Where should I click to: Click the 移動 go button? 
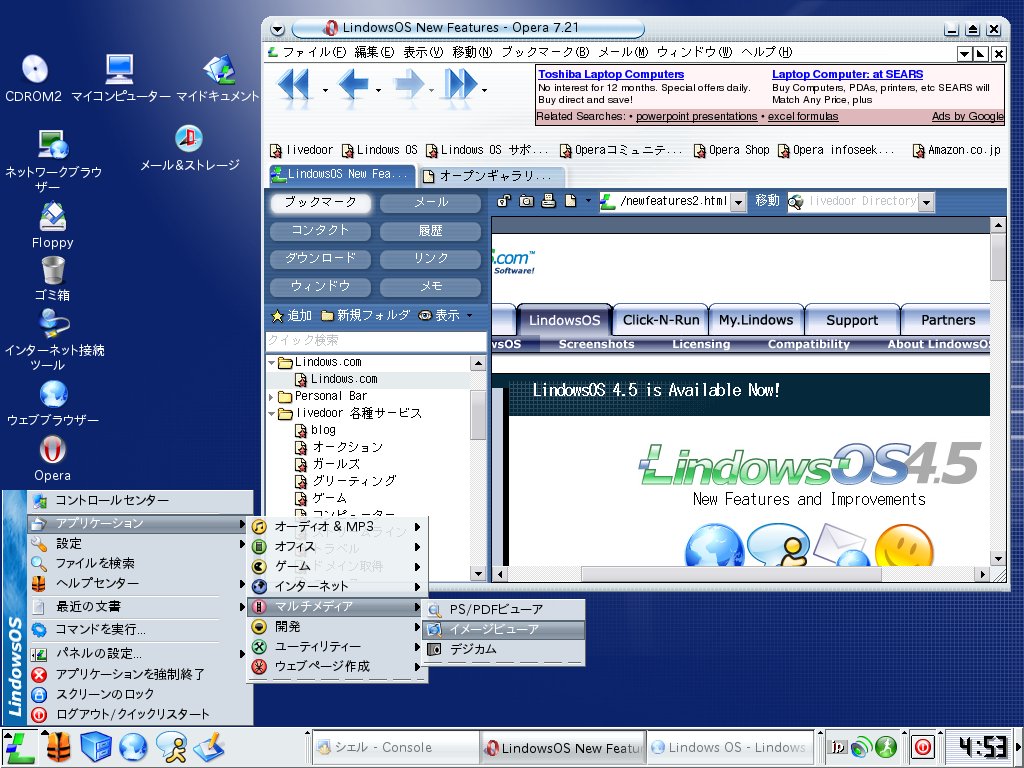(767, 200)
